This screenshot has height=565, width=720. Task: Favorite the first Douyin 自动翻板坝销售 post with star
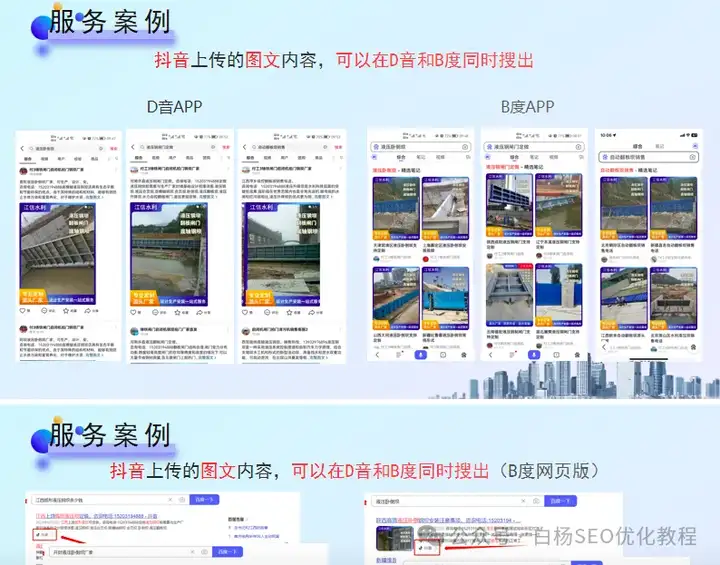[289, 312]
